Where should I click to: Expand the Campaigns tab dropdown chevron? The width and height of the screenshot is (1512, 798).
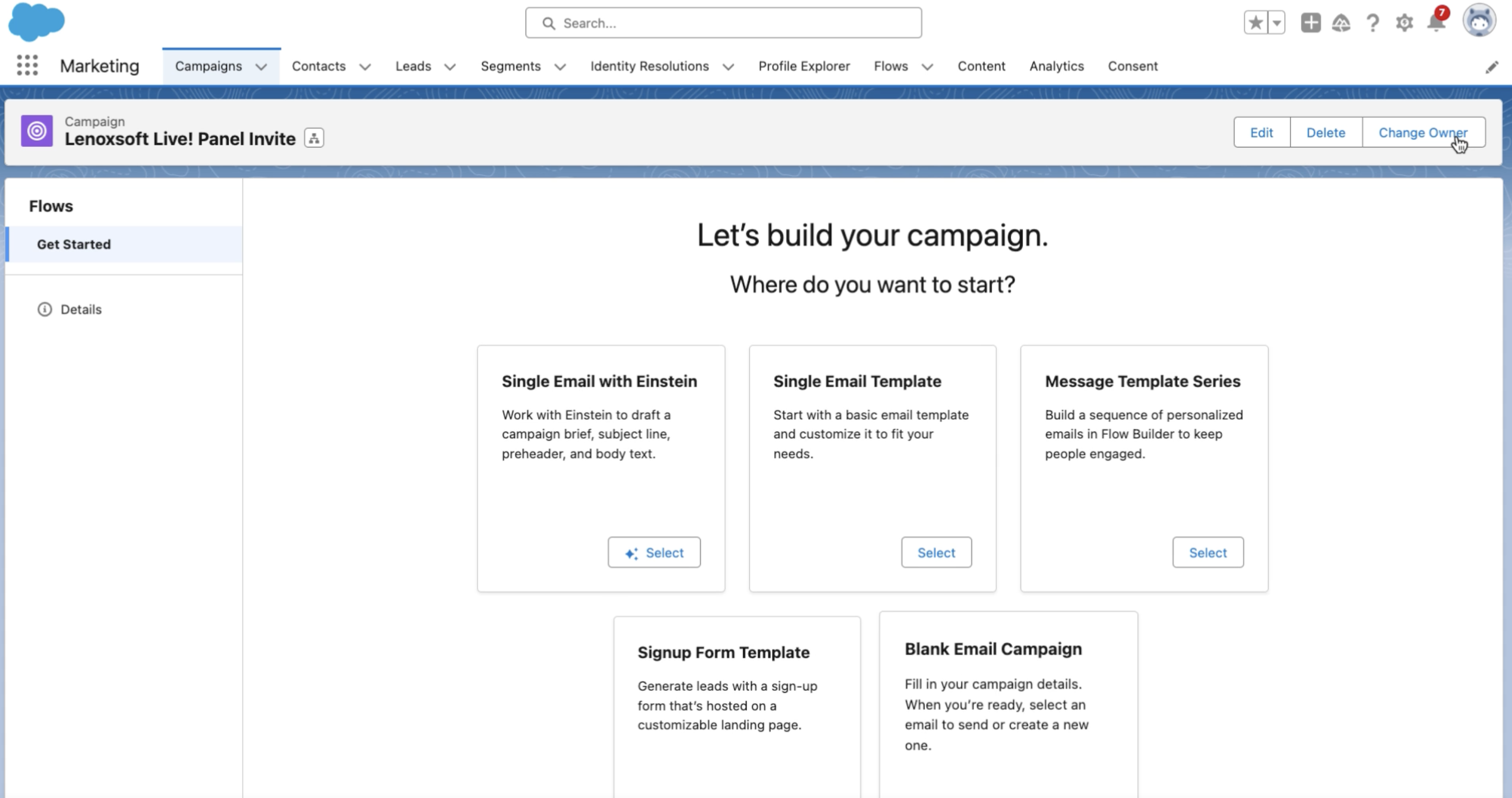(261, 67)
